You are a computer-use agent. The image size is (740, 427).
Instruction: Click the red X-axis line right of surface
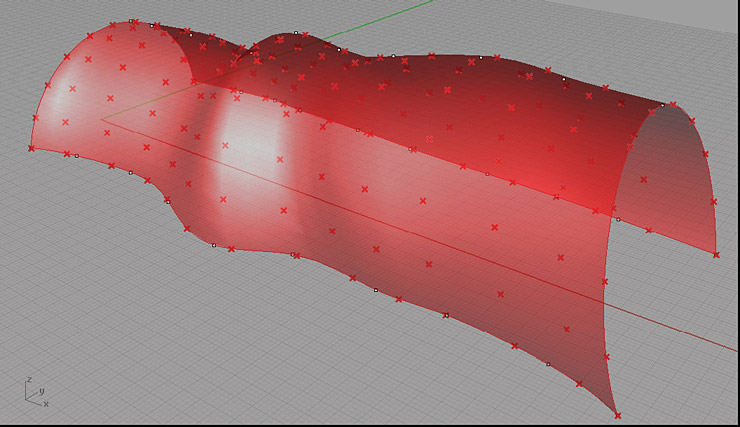(x=680, y=330)
